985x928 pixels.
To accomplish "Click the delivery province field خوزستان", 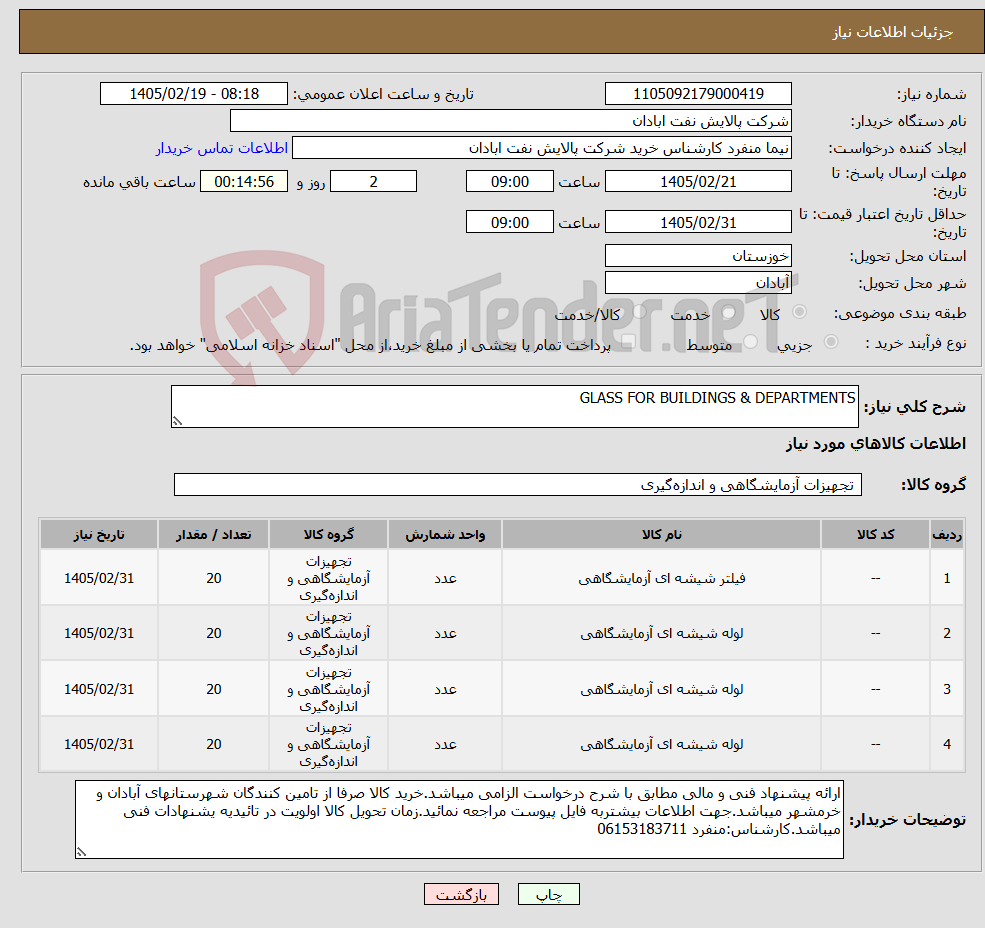I will coord(698,255).
